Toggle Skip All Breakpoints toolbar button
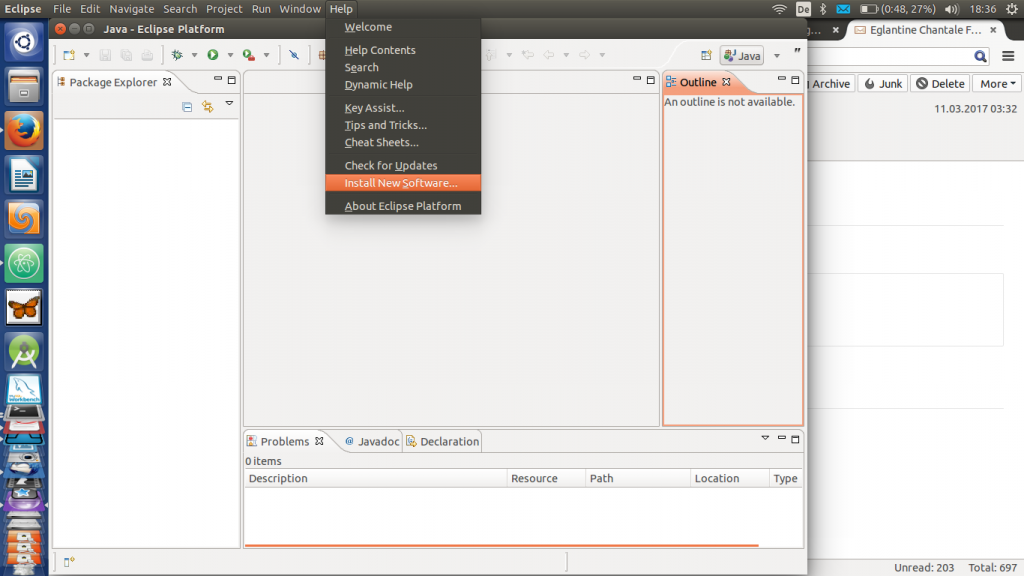Screen dimensions: 1024x576 click(x=294, y=55)
